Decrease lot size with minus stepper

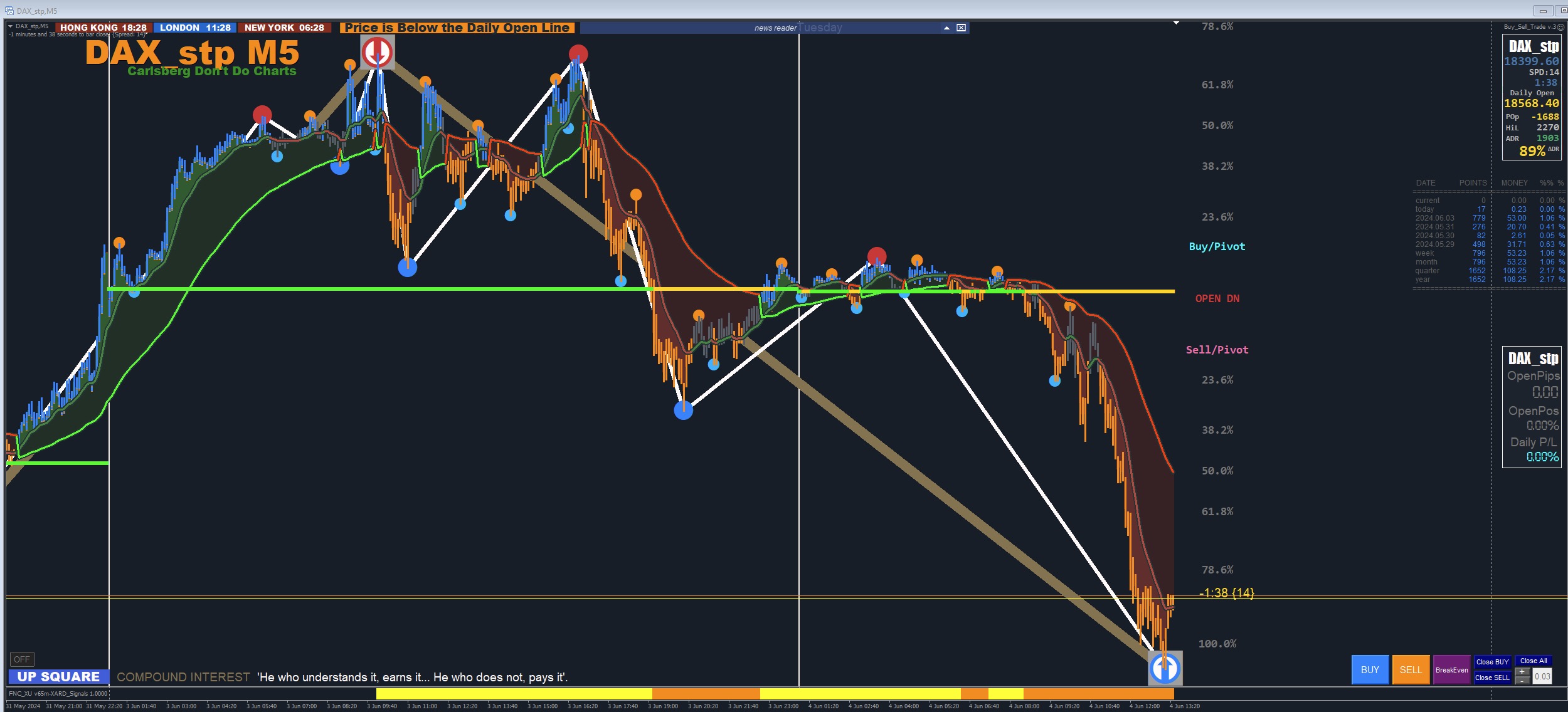tap(1522, 681)
